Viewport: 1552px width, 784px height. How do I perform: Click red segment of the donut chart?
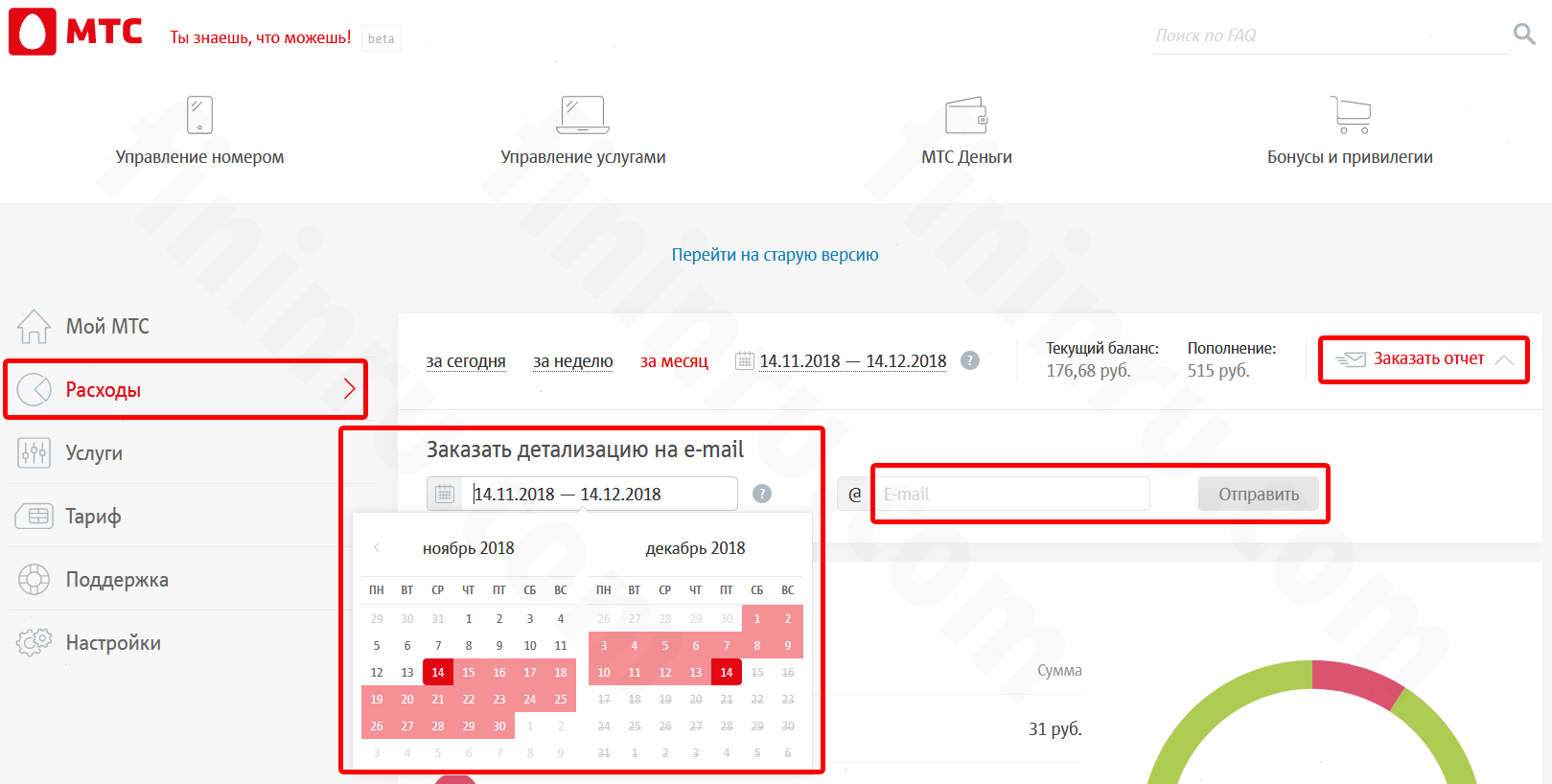[1356, 680]
